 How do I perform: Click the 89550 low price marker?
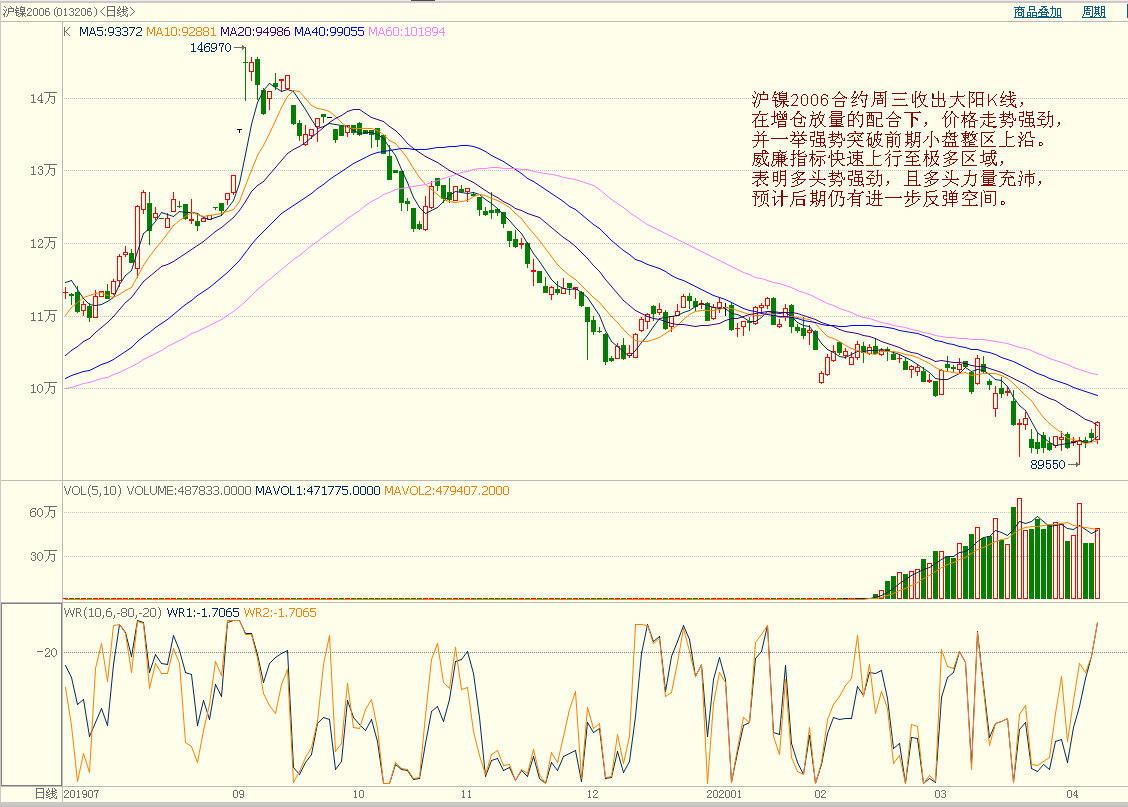point(1049,465)
